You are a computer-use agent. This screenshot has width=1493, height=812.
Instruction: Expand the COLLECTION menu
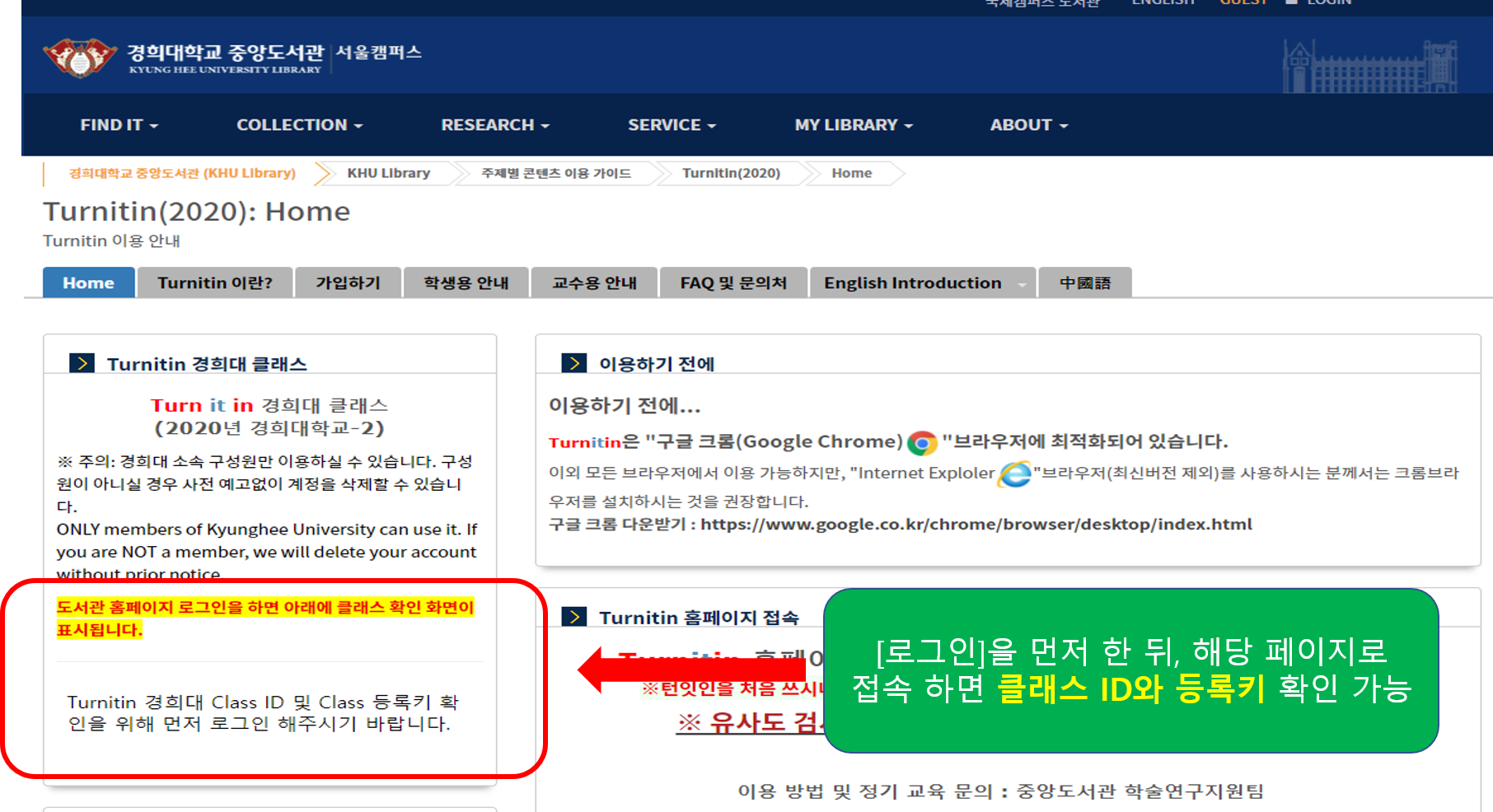299,125
